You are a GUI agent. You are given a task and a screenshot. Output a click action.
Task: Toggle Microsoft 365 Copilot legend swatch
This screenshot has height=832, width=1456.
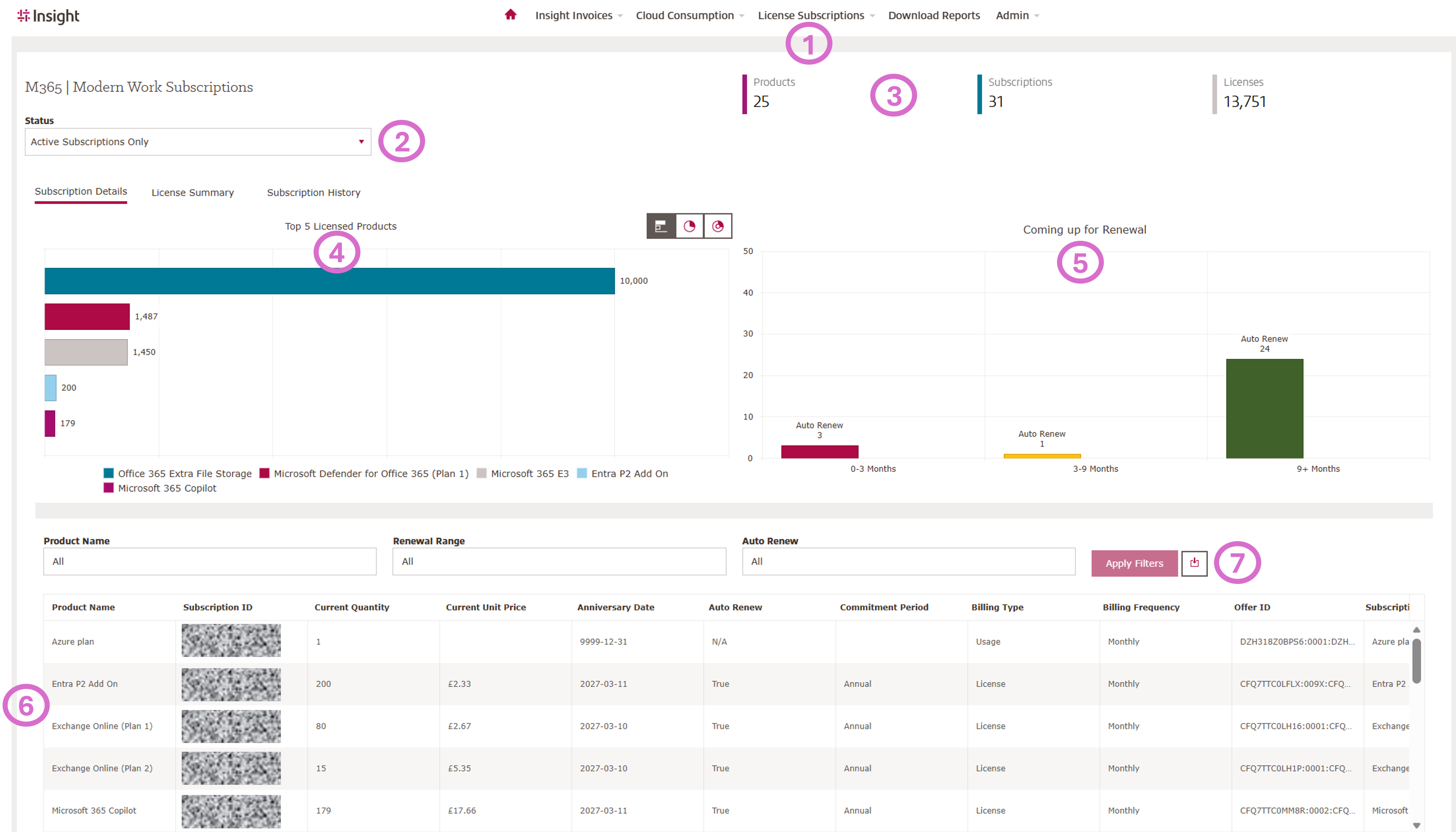[108, 488]
